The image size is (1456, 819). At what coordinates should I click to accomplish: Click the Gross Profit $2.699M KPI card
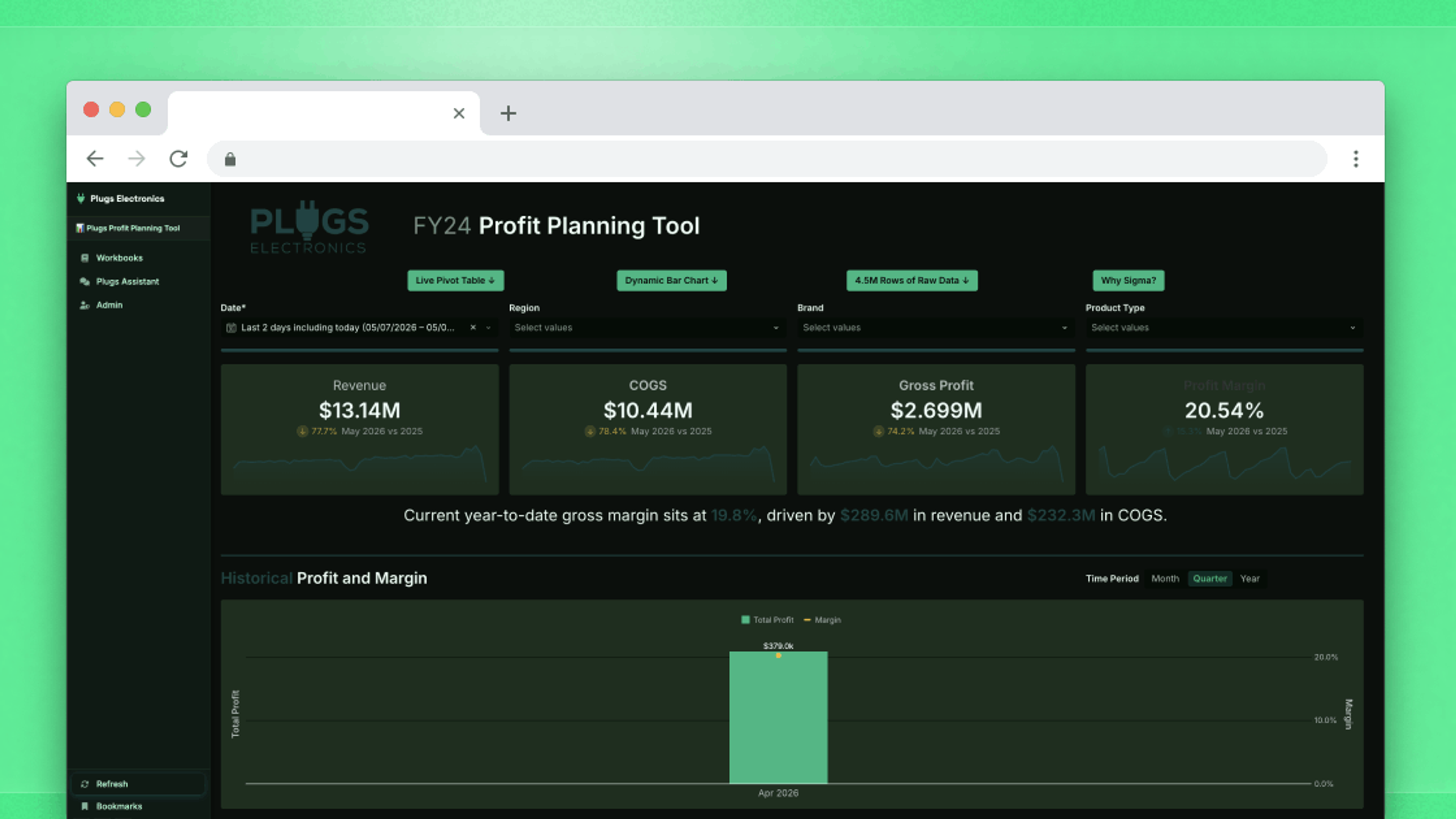point(936,430)
